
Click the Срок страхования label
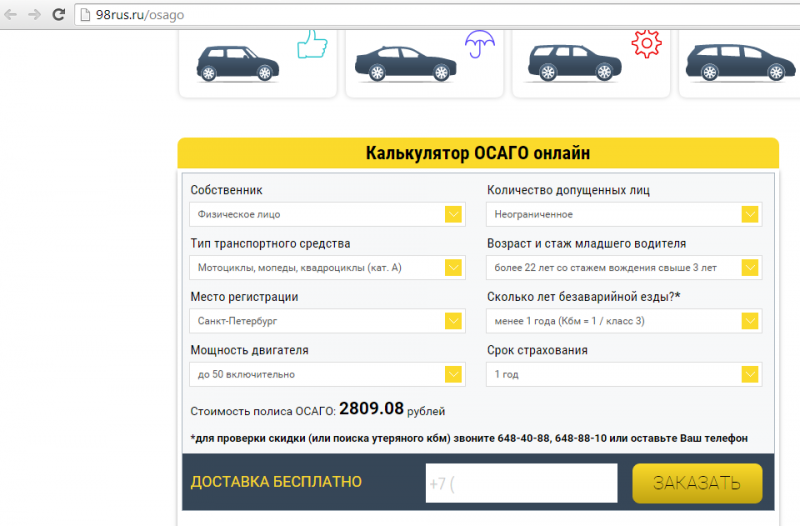pyautogui.click(x=537, y=350)
